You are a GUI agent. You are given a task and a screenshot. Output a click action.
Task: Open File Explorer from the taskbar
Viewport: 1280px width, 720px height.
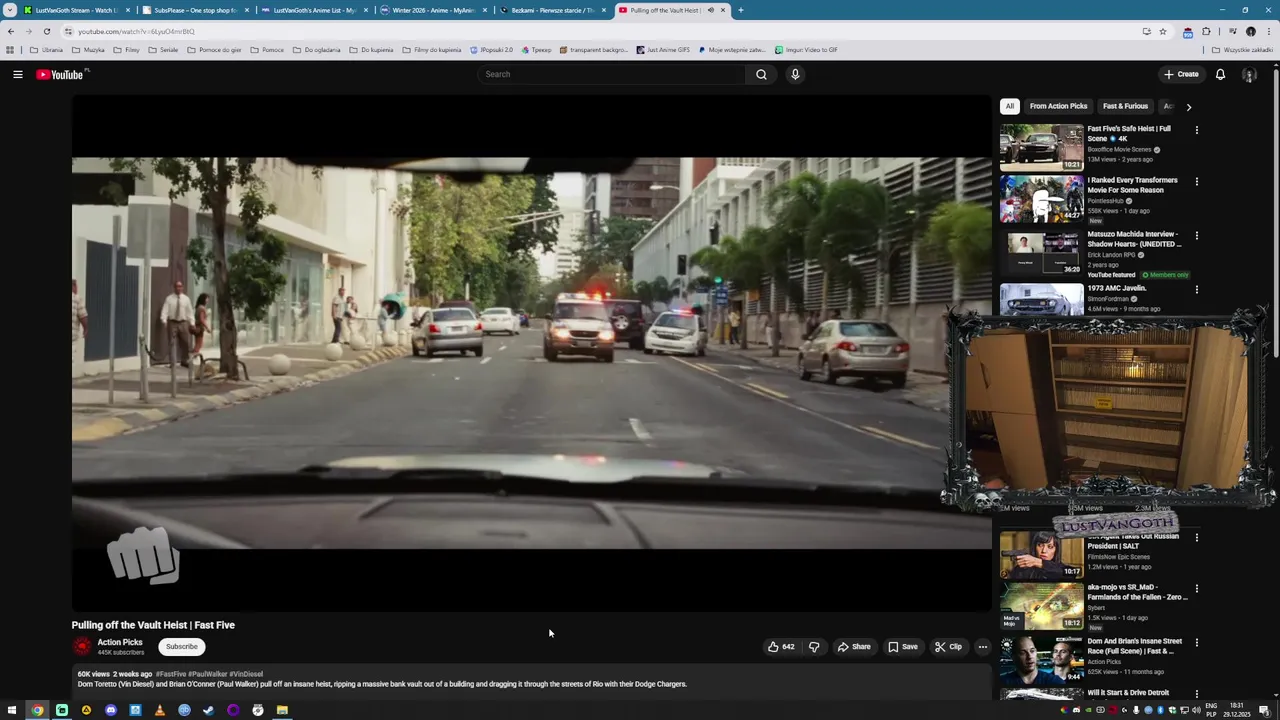(x=282, y=710)
